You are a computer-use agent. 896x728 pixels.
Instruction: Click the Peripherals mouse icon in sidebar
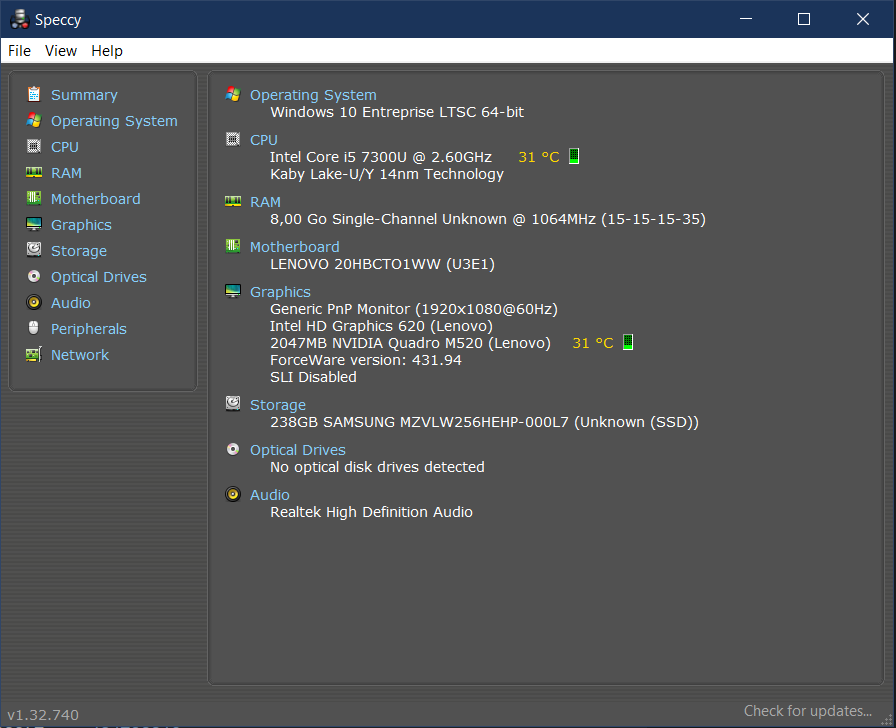tap(34, 328)
